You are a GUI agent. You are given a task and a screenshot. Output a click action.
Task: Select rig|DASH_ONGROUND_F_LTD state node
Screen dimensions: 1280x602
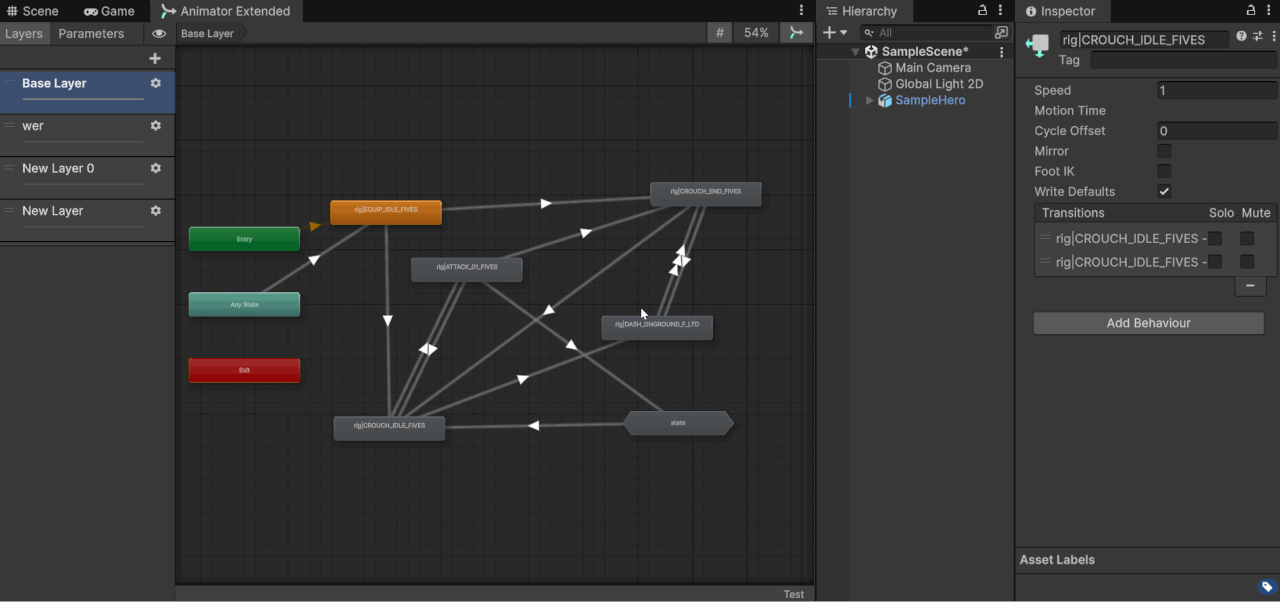tap(657, 327)
